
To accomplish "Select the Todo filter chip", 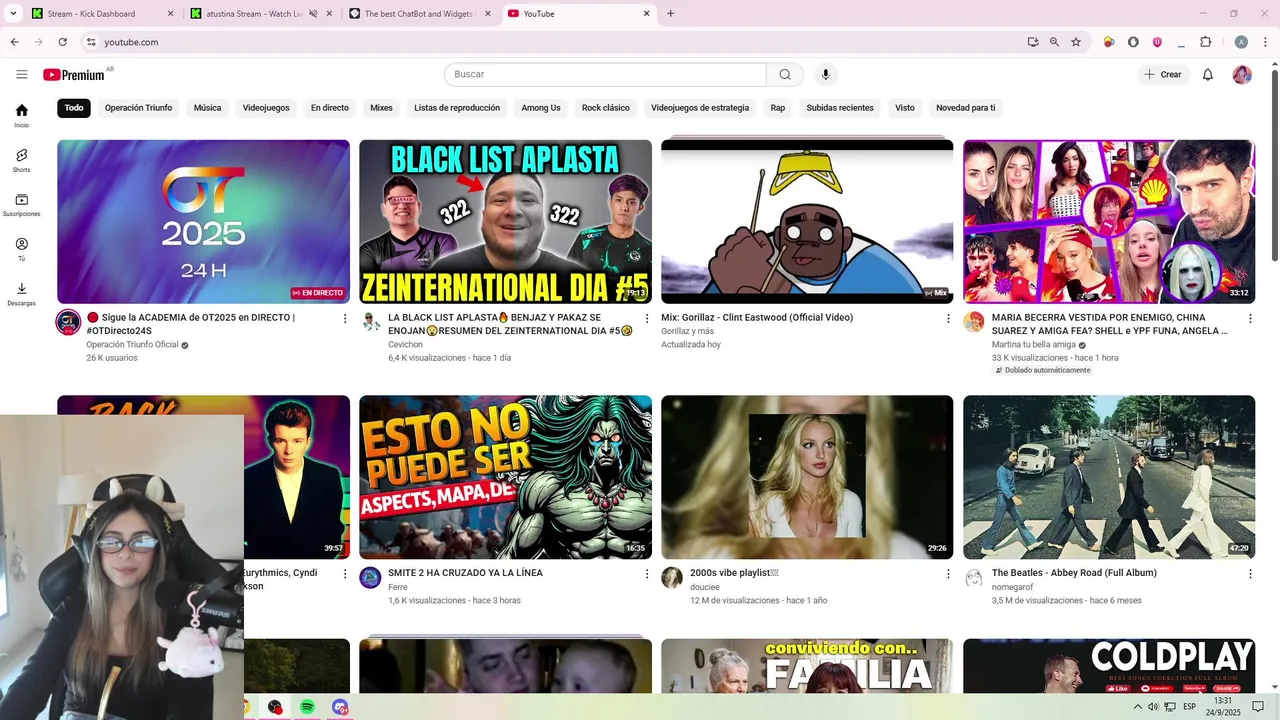I will [74, 108].
